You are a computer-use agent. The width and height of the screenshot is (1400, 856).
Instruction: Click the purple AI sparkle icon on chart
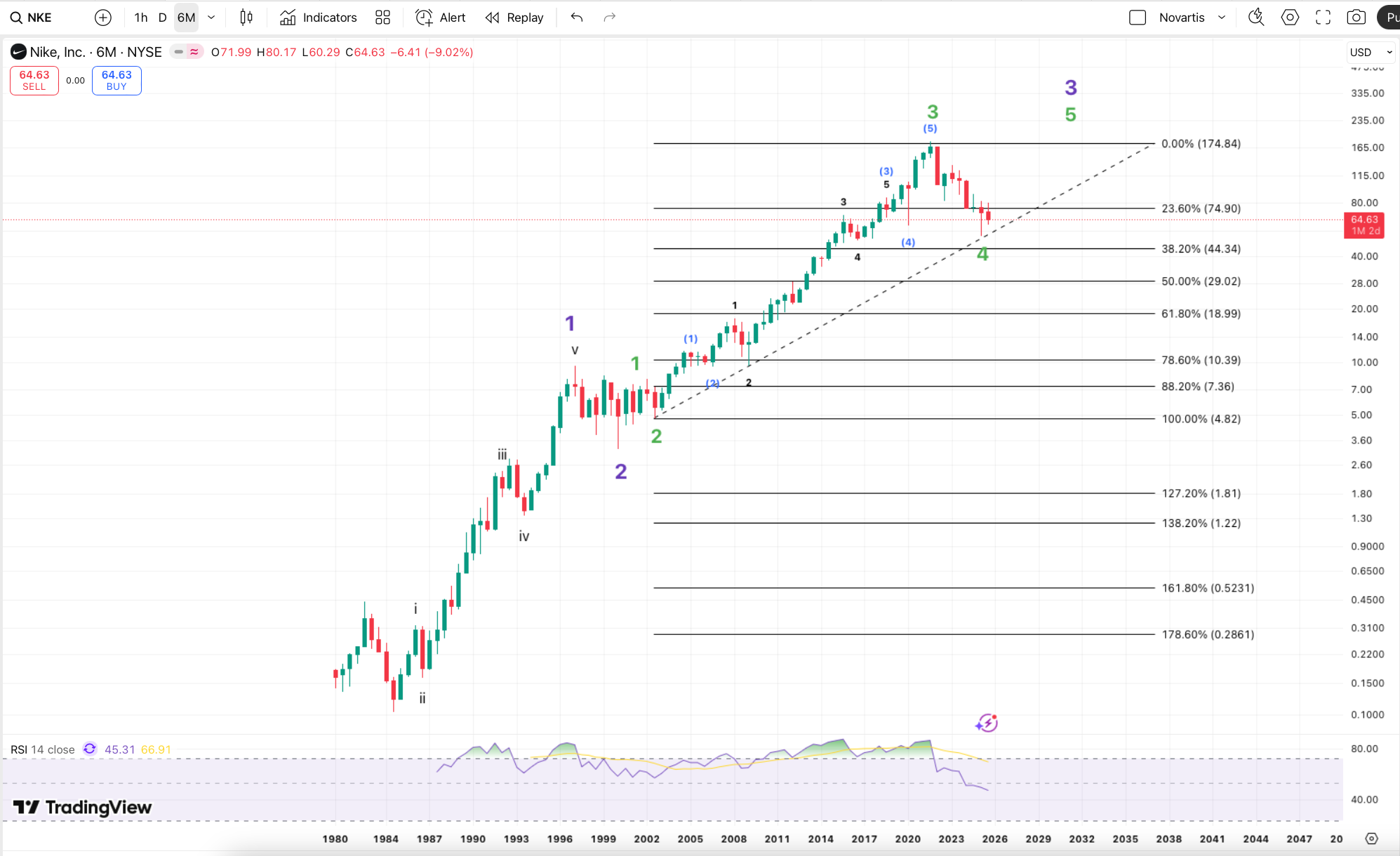click(987, 723)
